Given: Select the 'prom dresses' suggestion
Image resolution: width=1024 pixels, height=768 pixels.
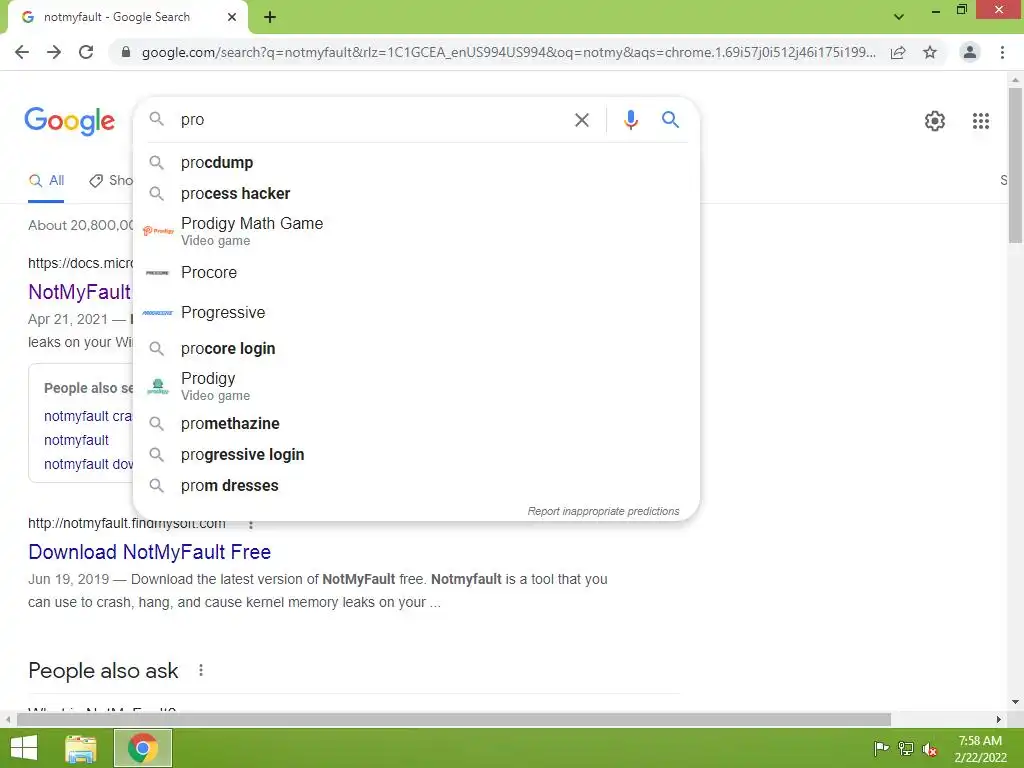Looking at the screenshot, I should 415,486.
